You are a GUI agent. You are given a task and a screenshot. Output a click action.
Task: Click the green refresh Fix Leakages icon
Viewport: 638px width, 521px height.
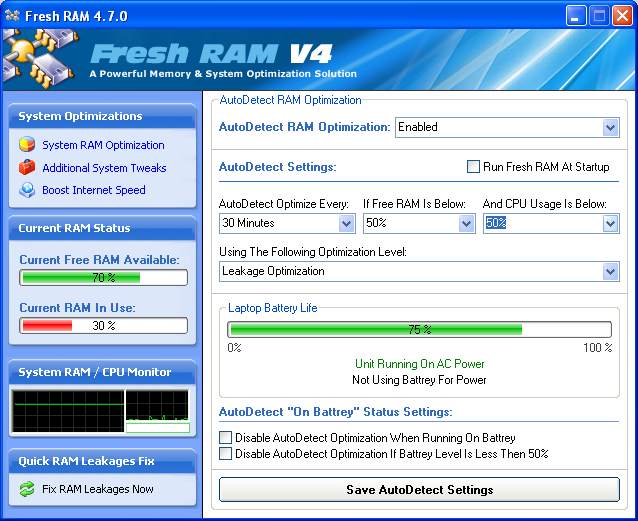27,489
